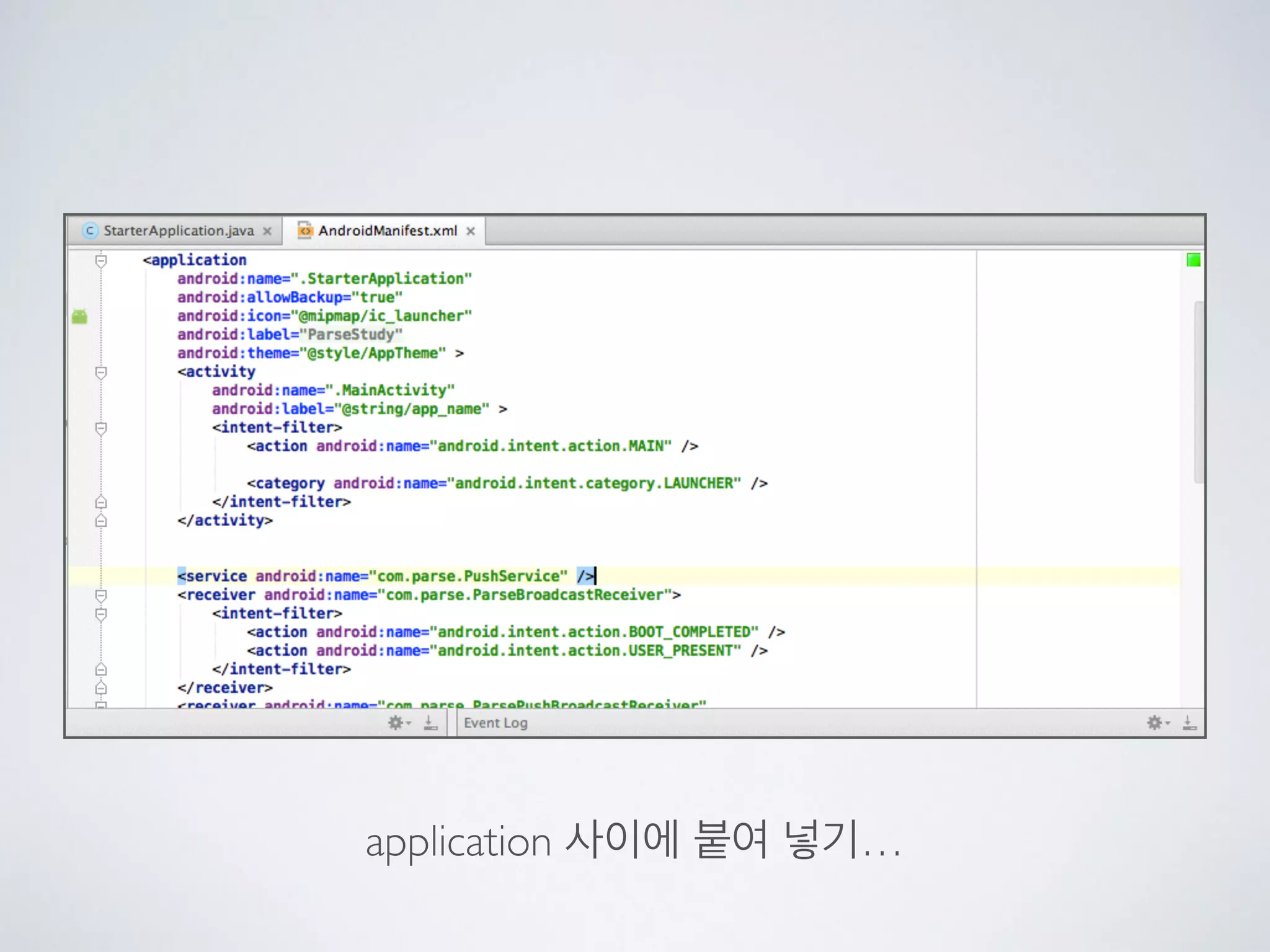Click on android.intent.category.LAUNCHER category line
The image size is (1270, 952).
coord(507,483)
